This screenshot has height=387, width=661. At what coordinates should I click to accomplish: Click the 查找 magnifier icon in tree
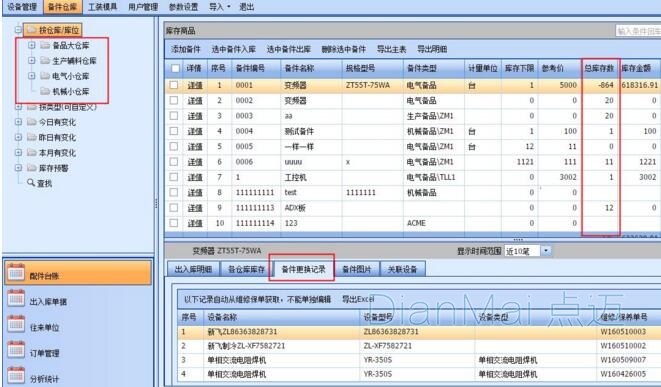31,183
